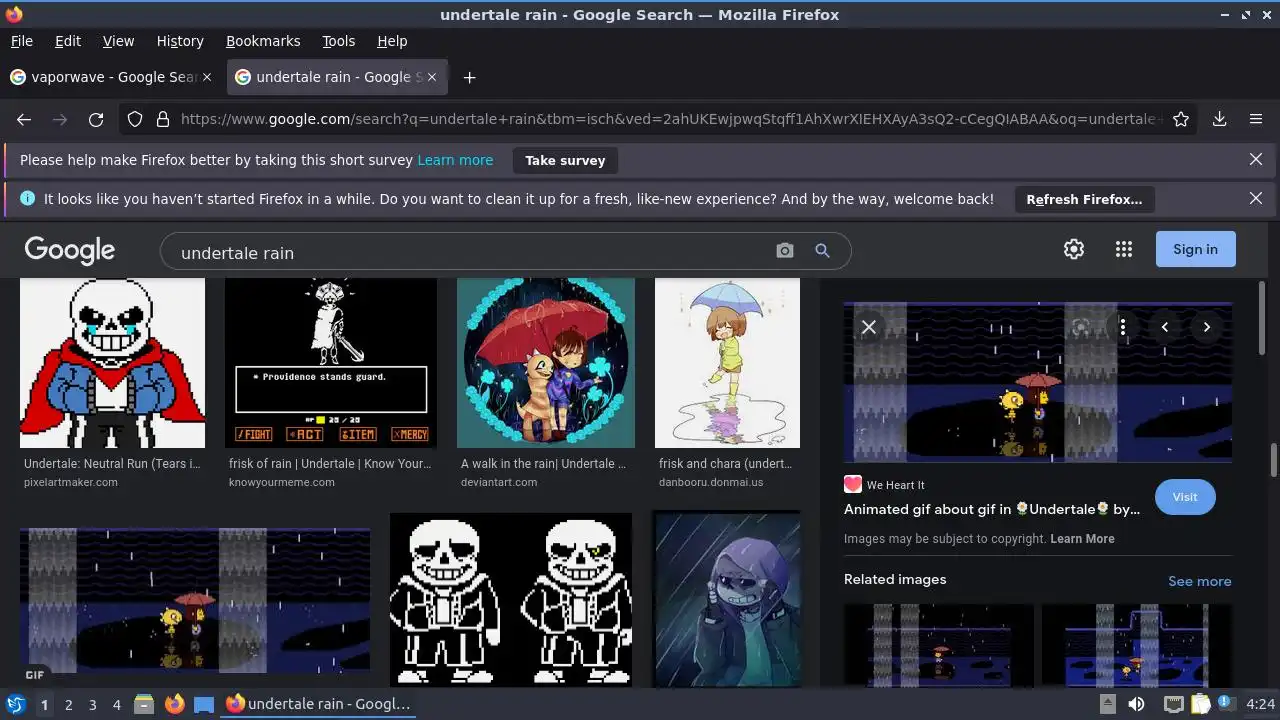The width and height of the screenshot is (1280, 720).
Task: Open the Edit menu
Action: [68, 41]
